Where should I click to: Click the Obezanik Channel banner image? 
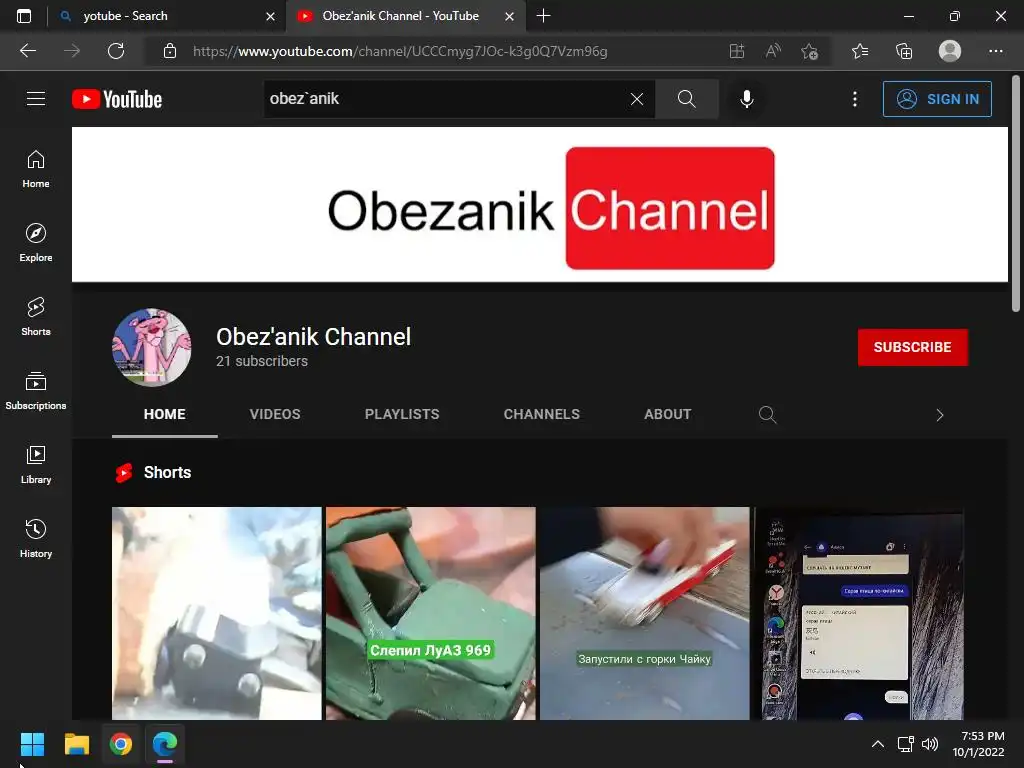click(x=539, y=204)
